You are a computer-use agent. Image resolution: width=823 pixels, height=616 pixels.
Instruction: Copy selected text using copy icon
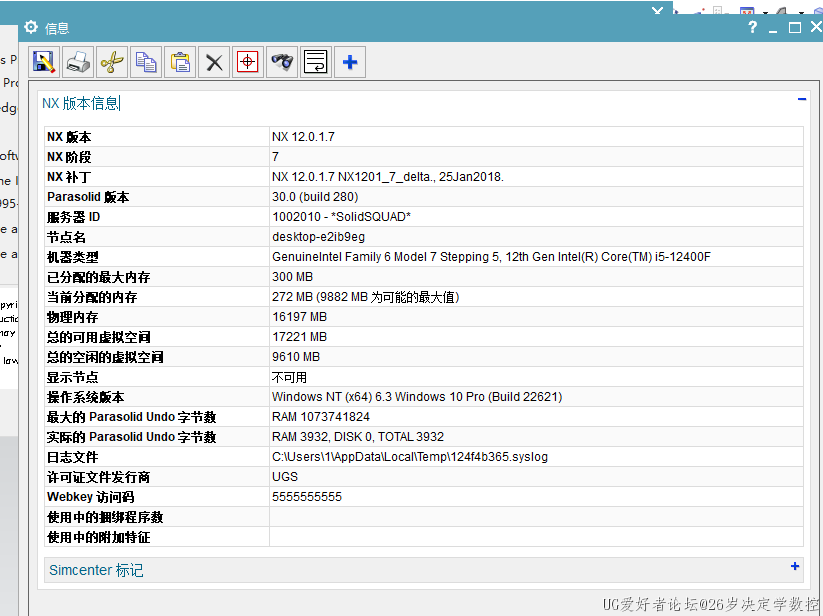[146, 62]
